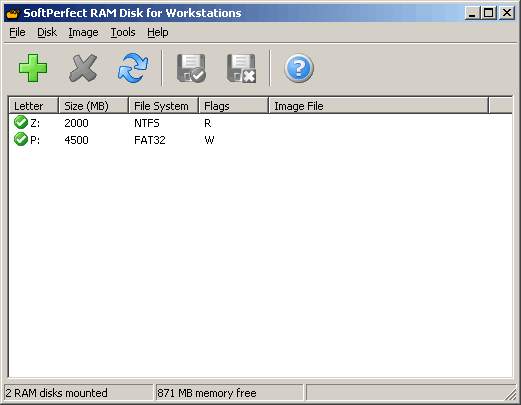Open the Tools menu
This screenshot has width=521, height=405.
pyautogui.click(x=123, y=32)
